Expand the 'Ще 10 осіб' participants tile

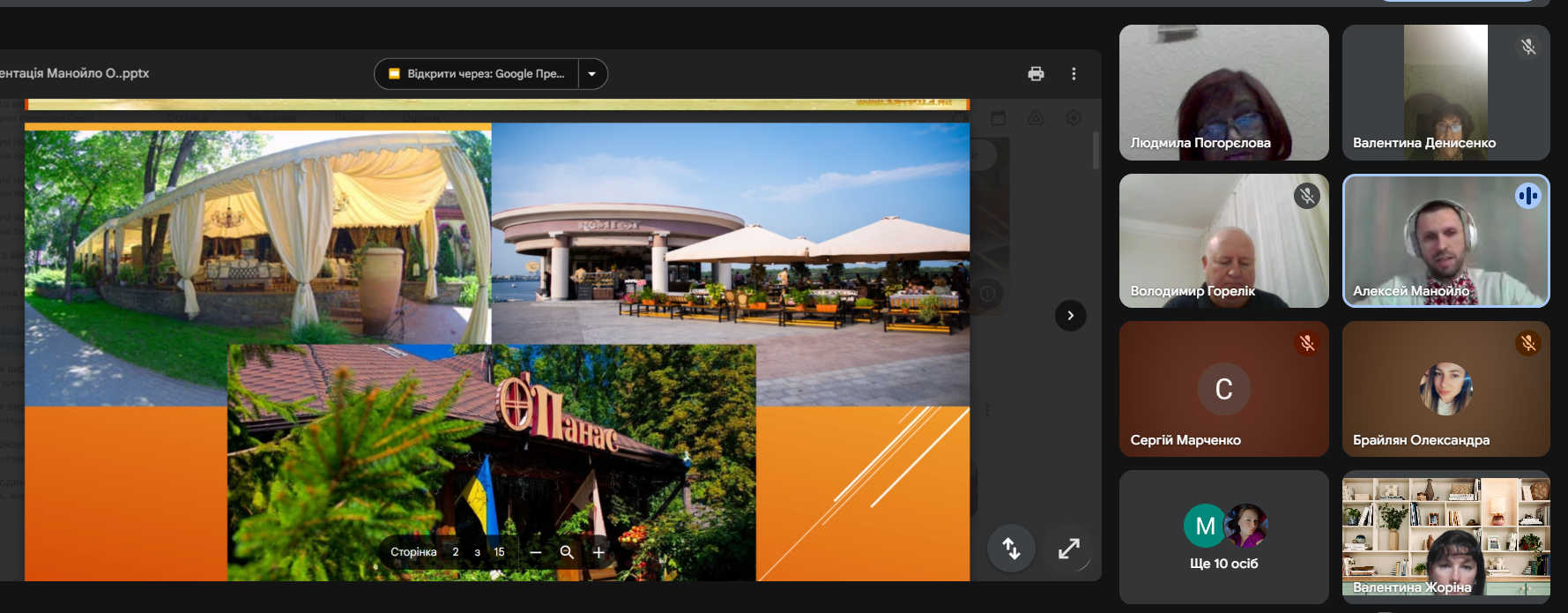coord(1223,536)
